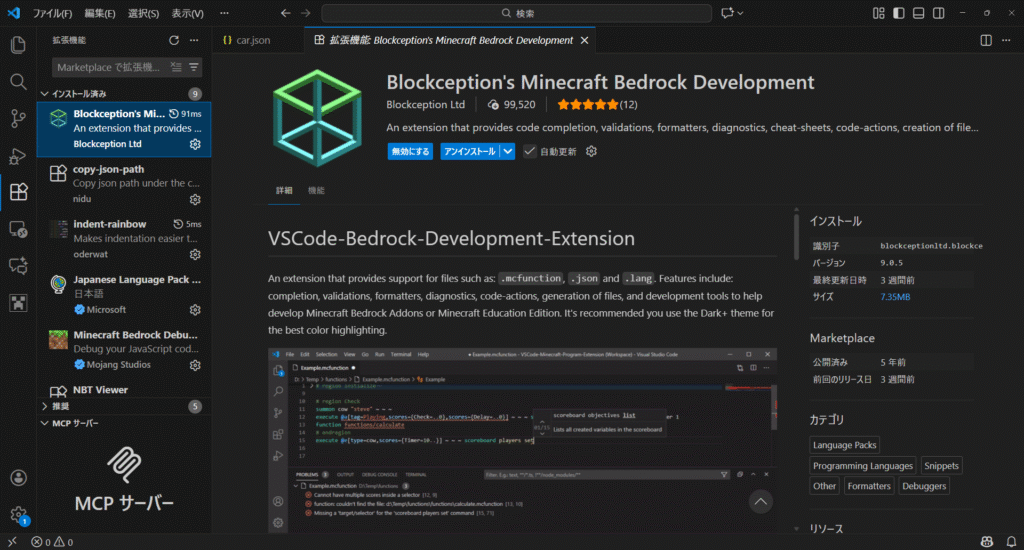
Task: Toggle the auto update checkbox
Action: (x=530, y=151)
